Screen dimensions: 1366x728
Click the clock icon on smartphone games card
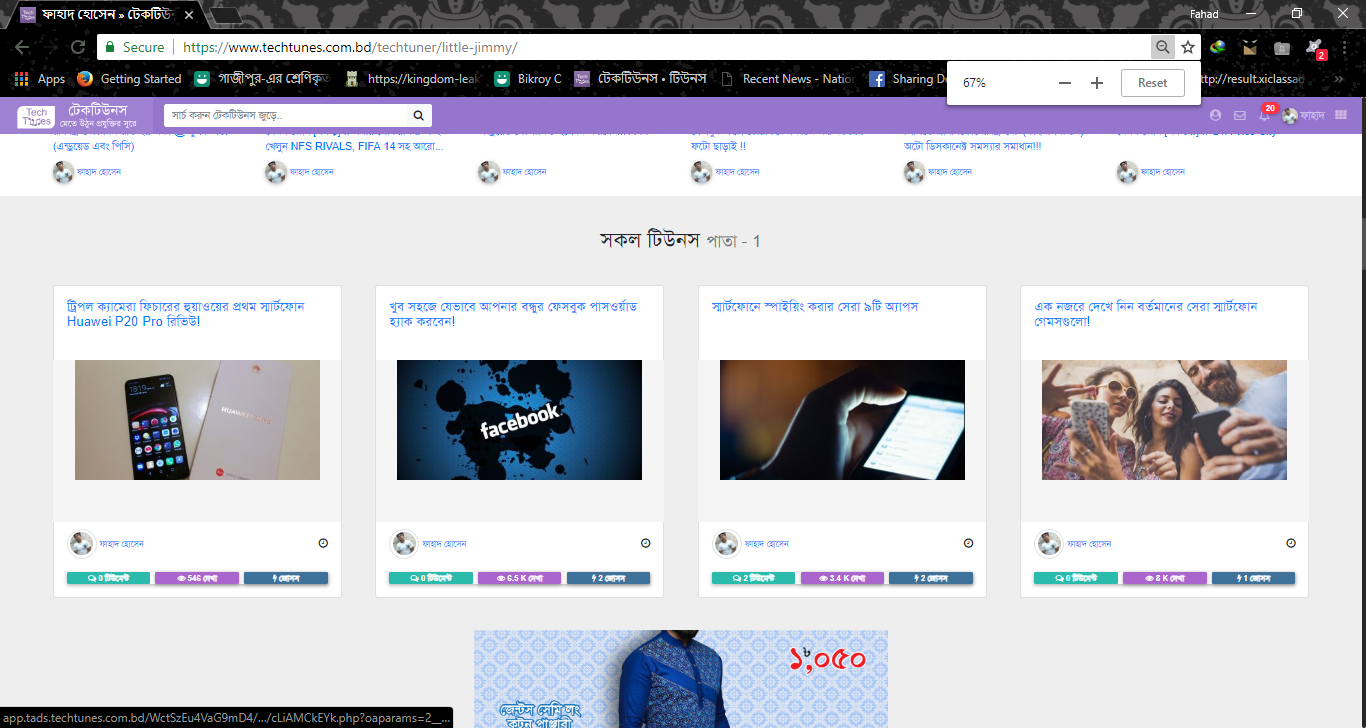point(1290,543)
